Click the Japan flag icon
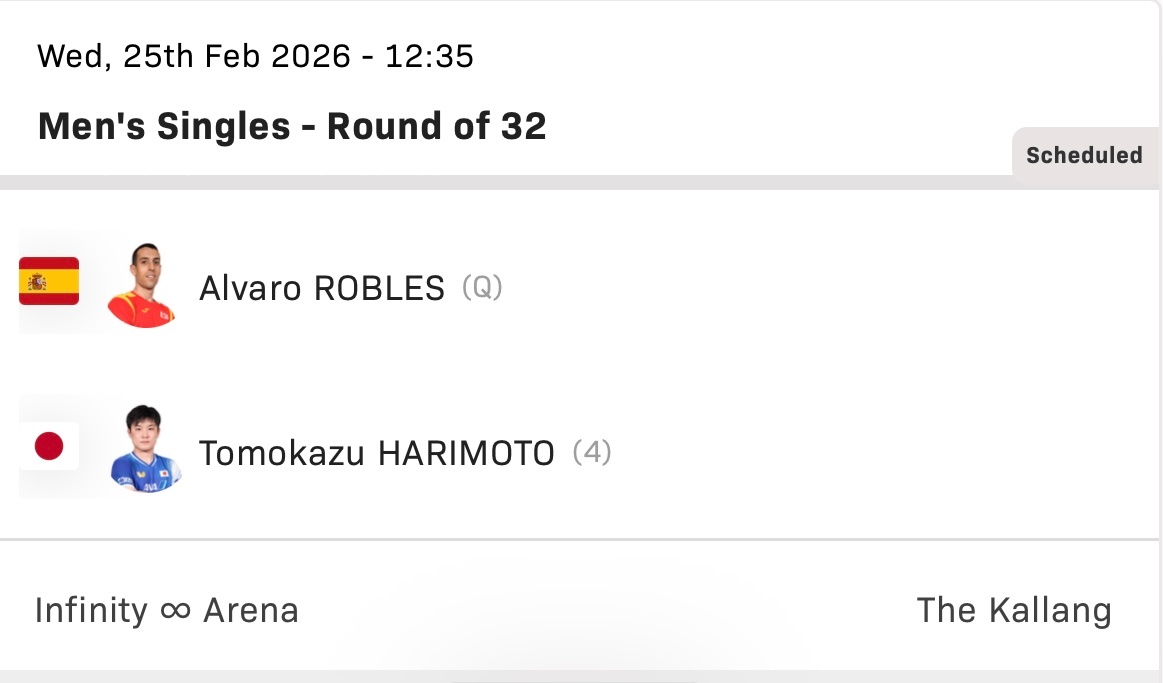Screen dimensions: 1163x683 [x=49, y=446]
